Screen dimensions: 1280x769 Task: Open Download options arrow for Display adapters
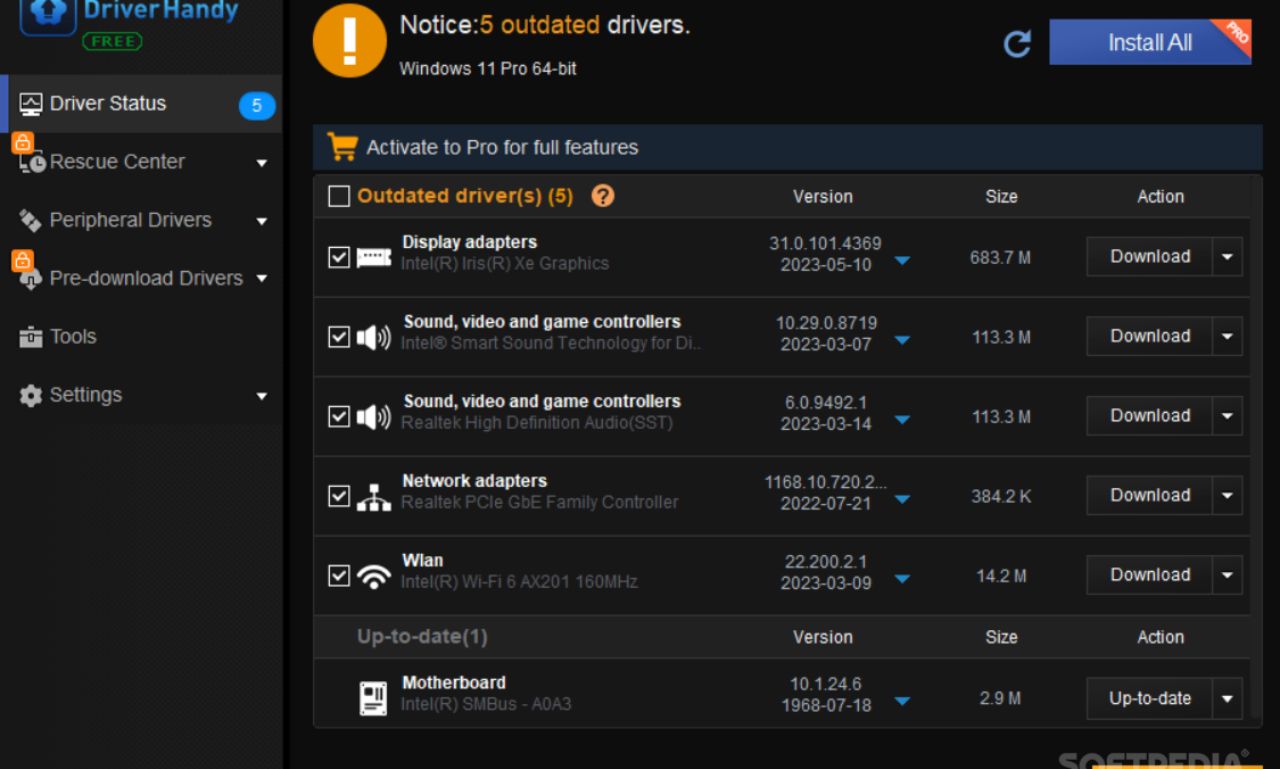pos(1228,257)
